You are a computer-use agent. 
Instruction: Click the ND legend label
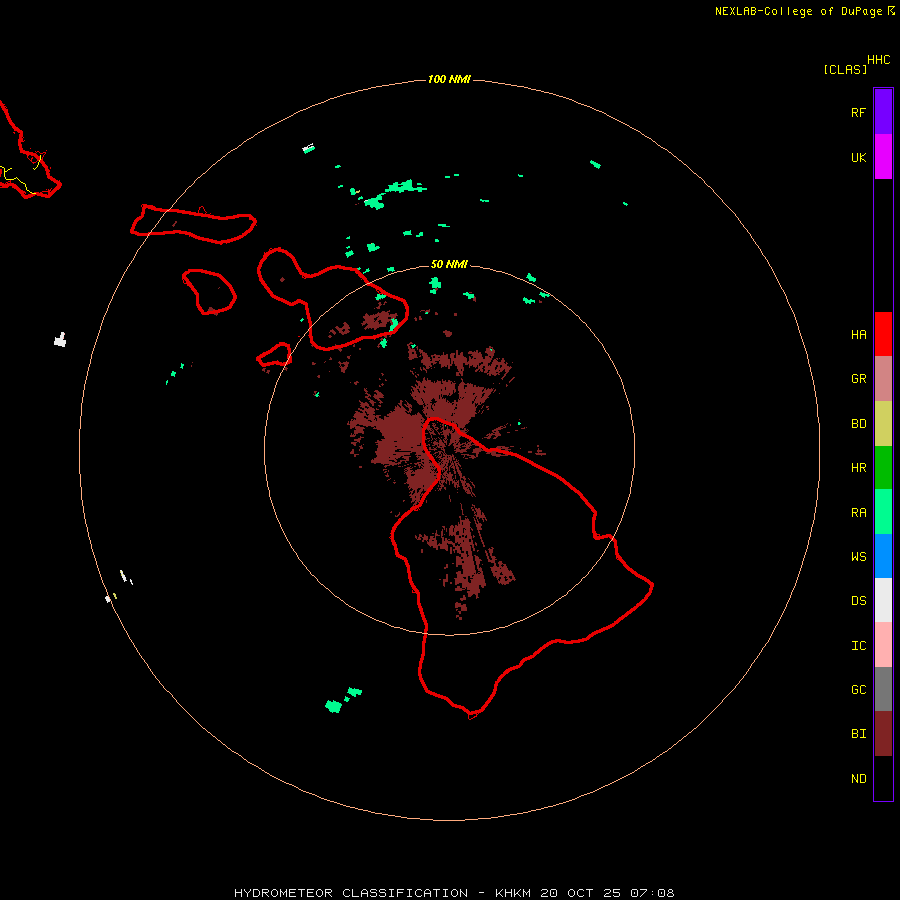pos(858,779)
